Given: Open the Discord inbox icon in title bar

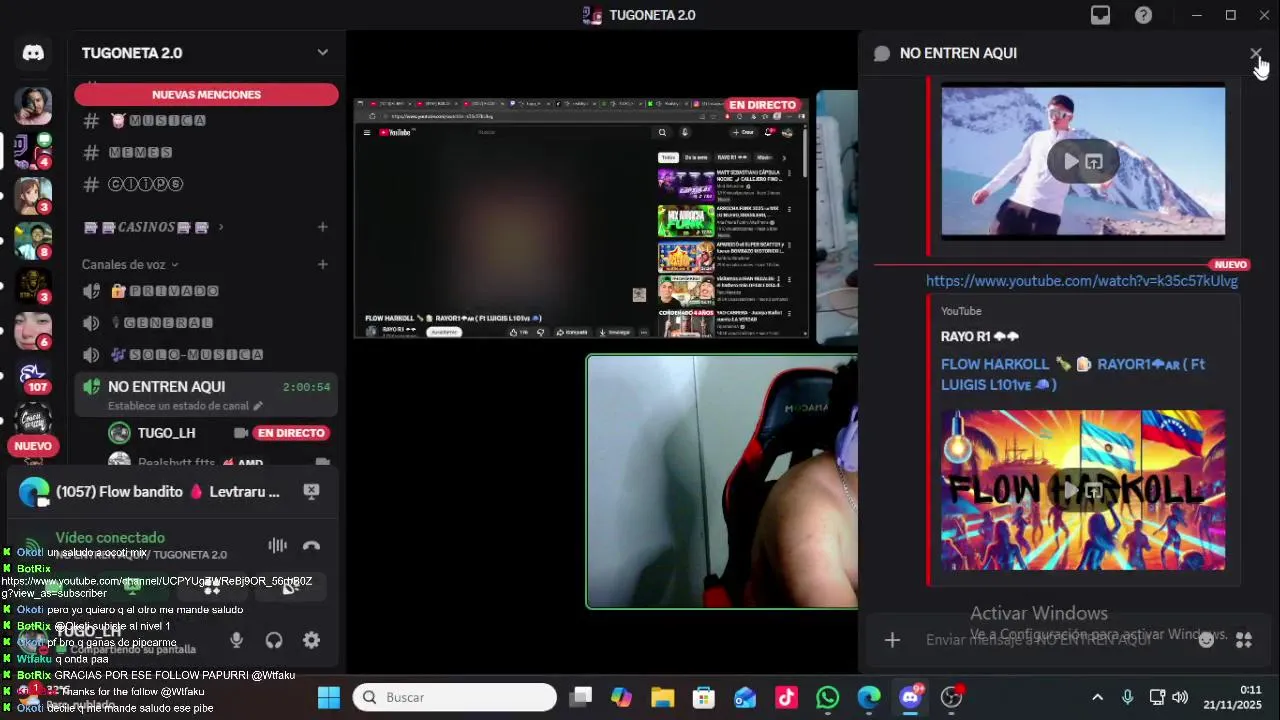Looking at the screenshot, I should pyautogui.click(x=1101, y=15).
